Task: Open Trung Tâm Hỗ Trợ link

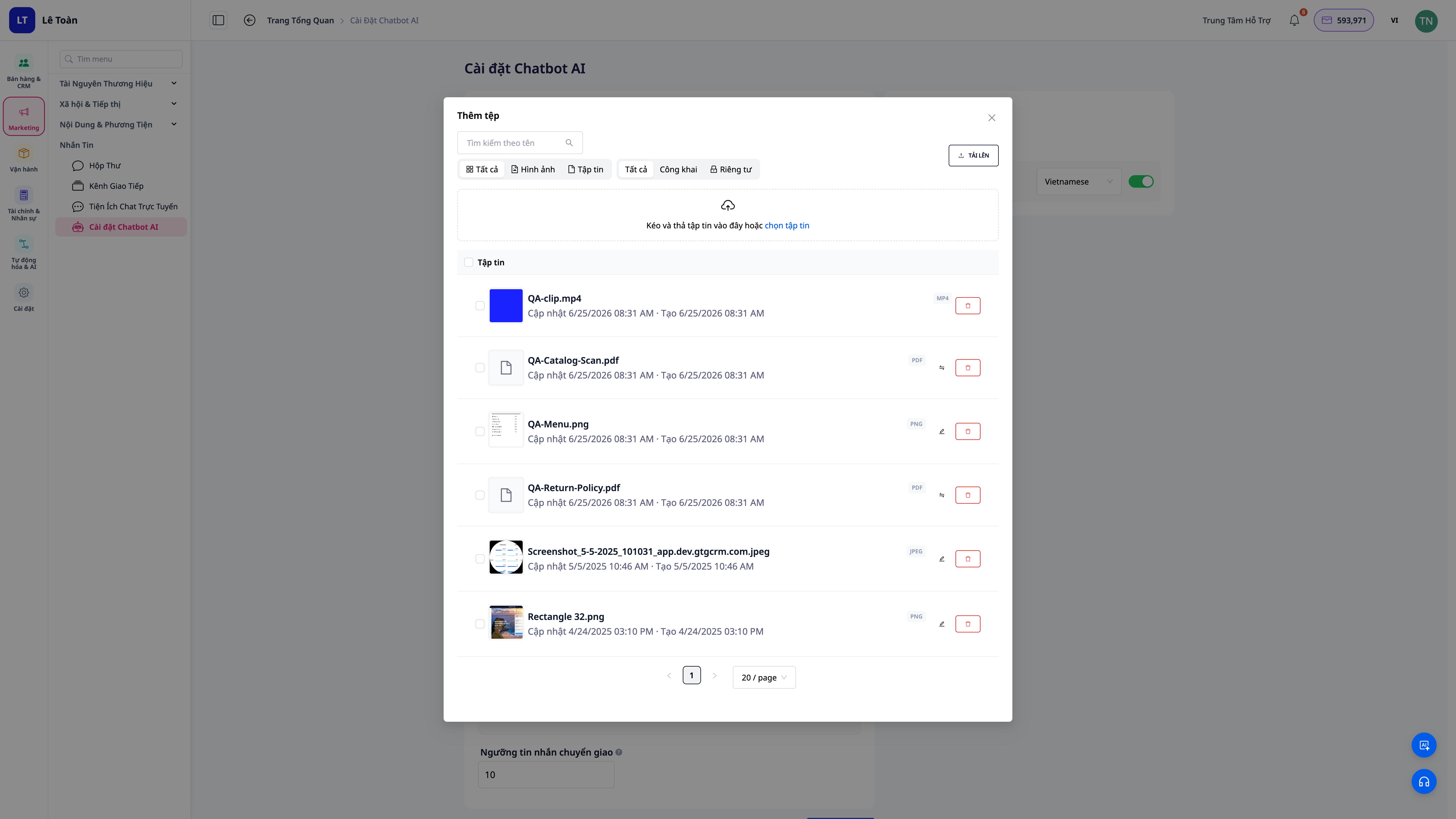Action: pyautogui.click(x=1236, y=20)
